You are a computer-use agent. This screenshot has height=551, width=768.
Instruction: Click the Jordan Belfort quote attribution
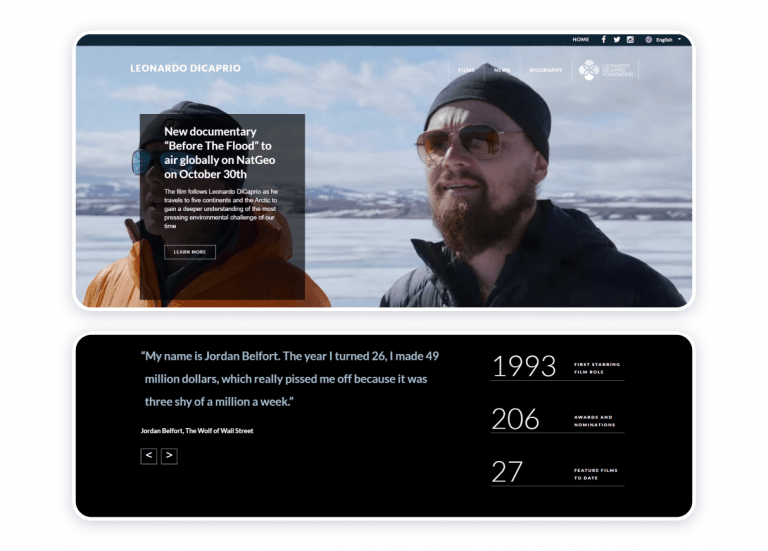[197, 431]
